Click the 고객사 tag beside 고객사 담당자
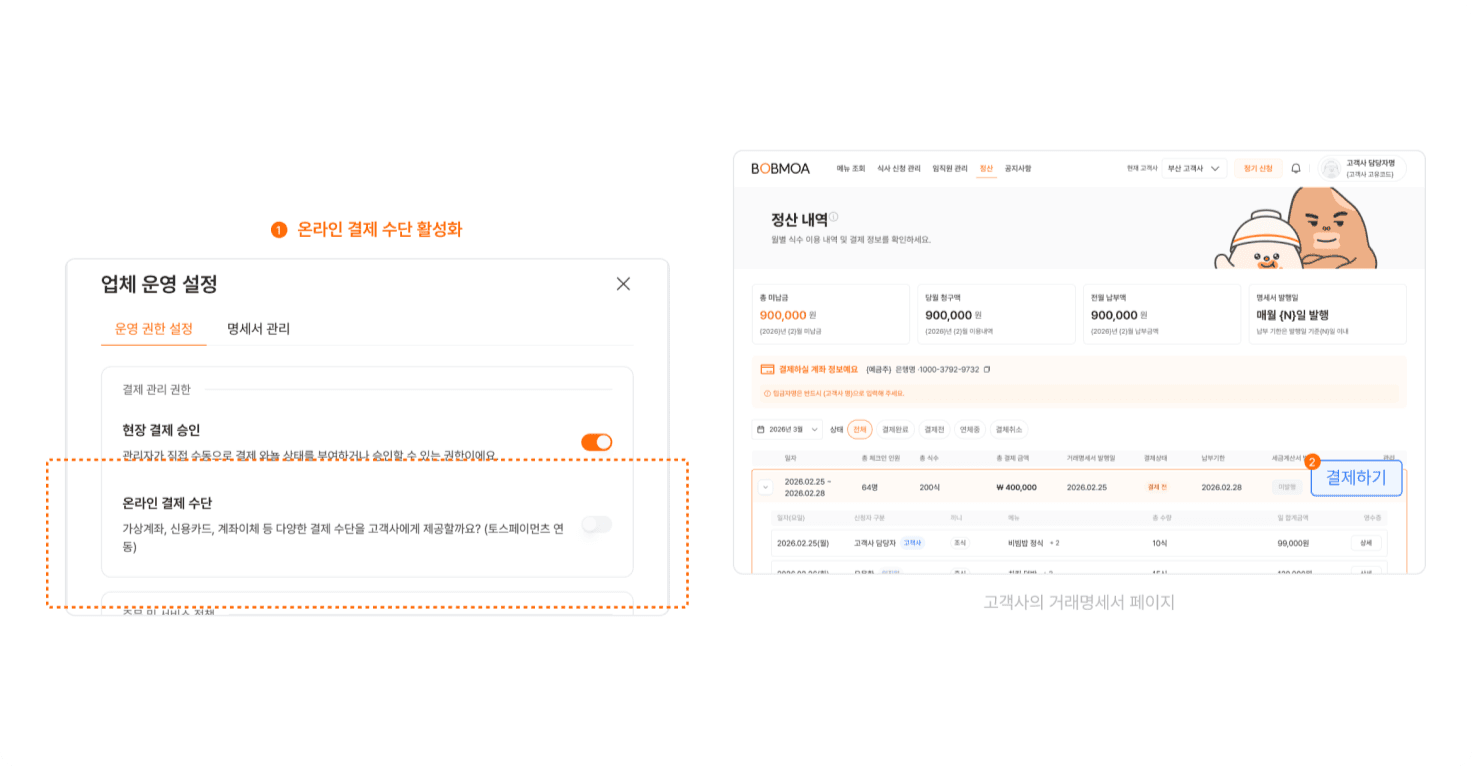Viewport: 1472px width, 768px height. [912, 543]
